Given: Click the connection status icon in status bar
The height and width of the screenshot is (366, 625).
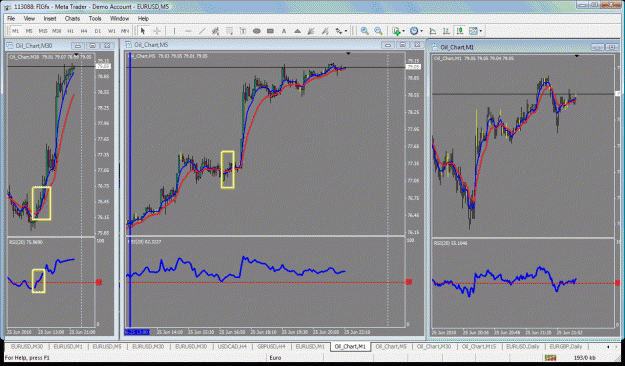Looking at the screenshot, I should 550,358.
